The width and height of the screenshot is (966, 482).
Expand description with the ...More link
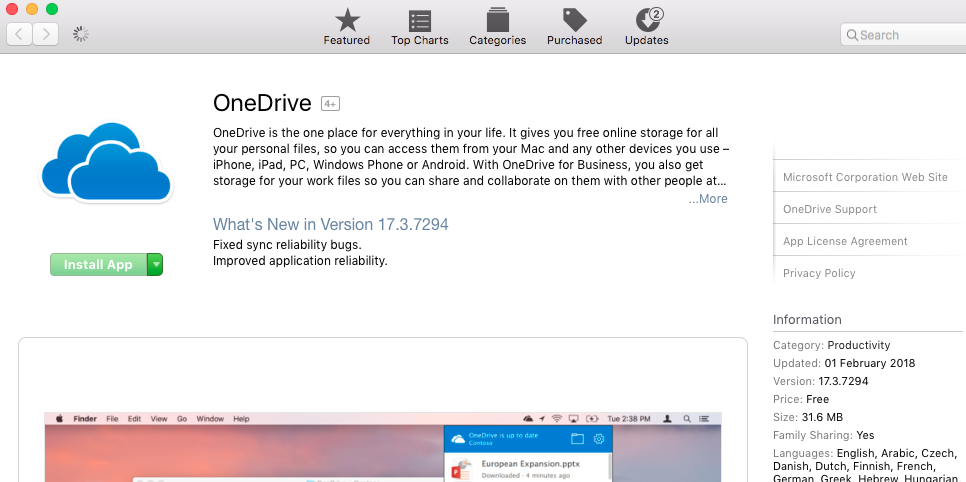tap(708, 198)
